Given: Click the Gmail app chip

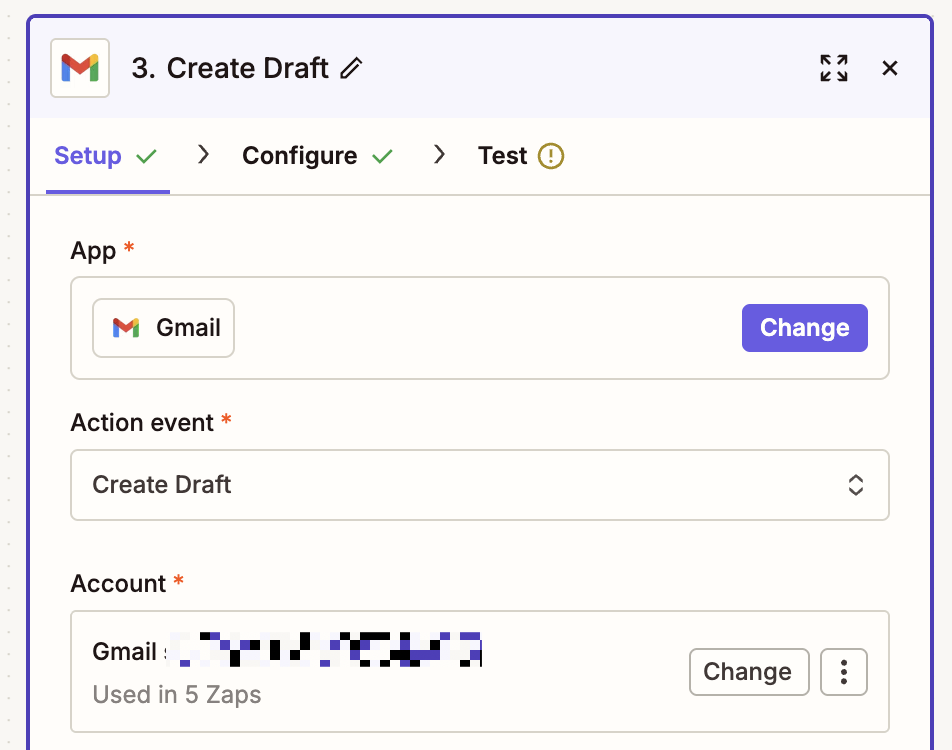Looking at the screenshot, I should [x=163, y=328].
